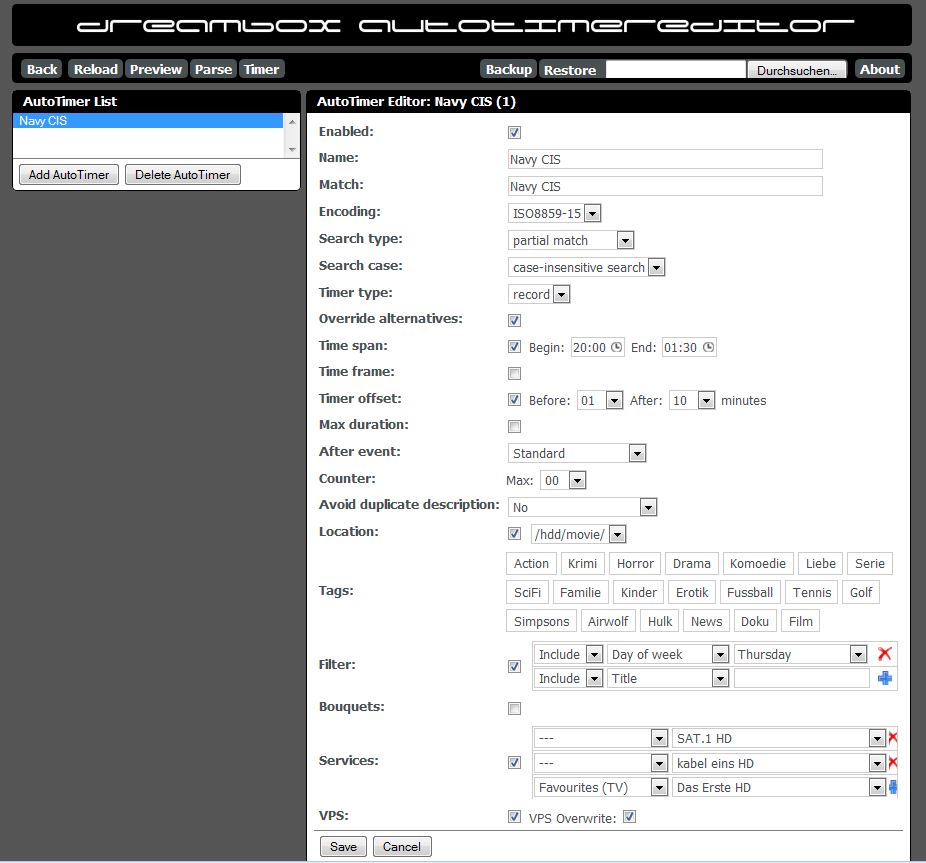926x863 pixels.
Task: Enable the Time frame checkbox
Action: 515,374
